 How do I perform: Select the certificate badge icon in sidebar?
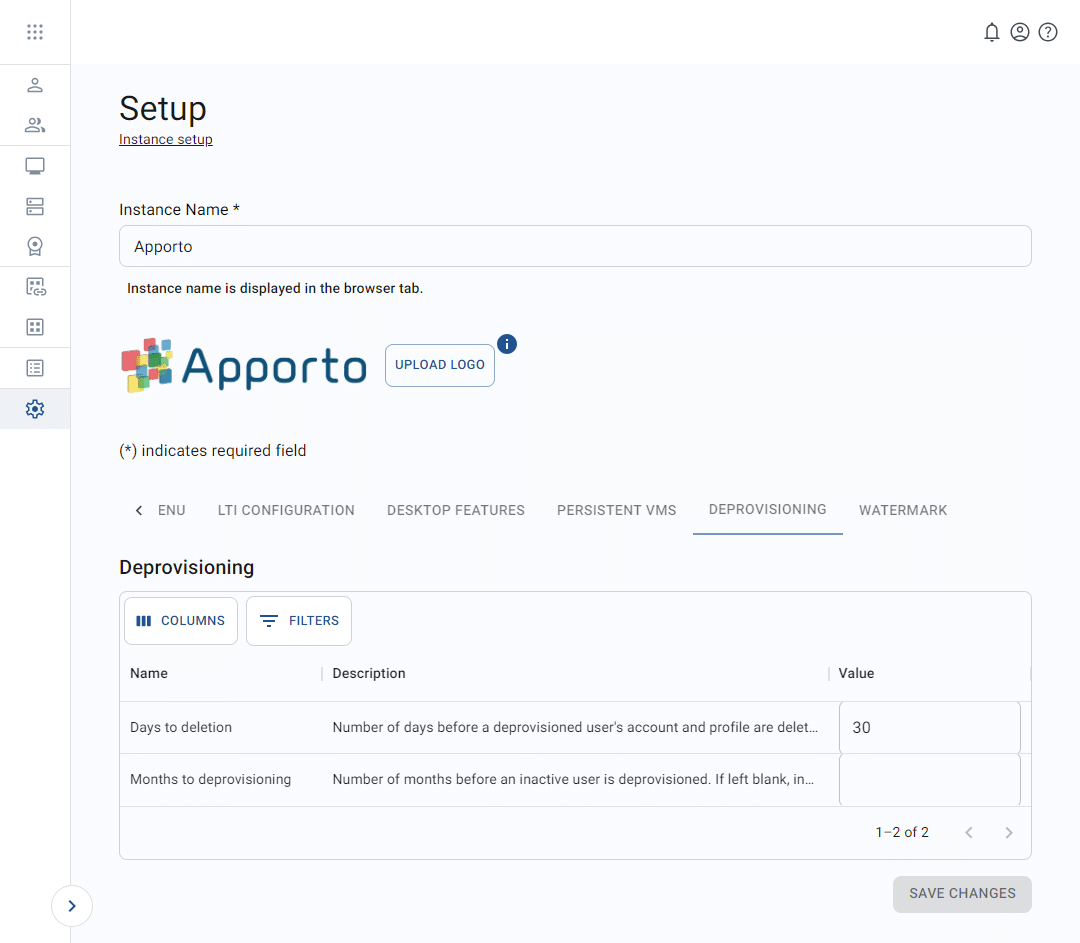point(35,245)
